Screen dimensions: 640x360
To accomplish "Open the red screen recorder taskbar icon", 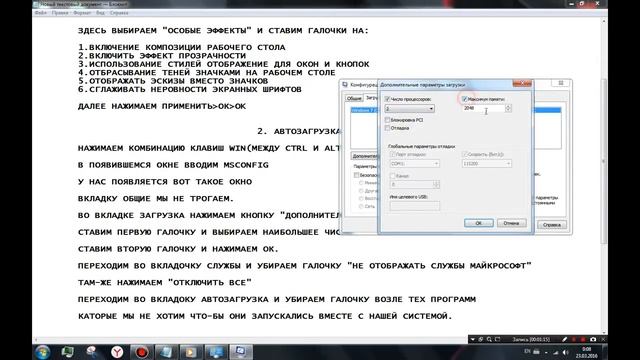I will tap(142, 352).
